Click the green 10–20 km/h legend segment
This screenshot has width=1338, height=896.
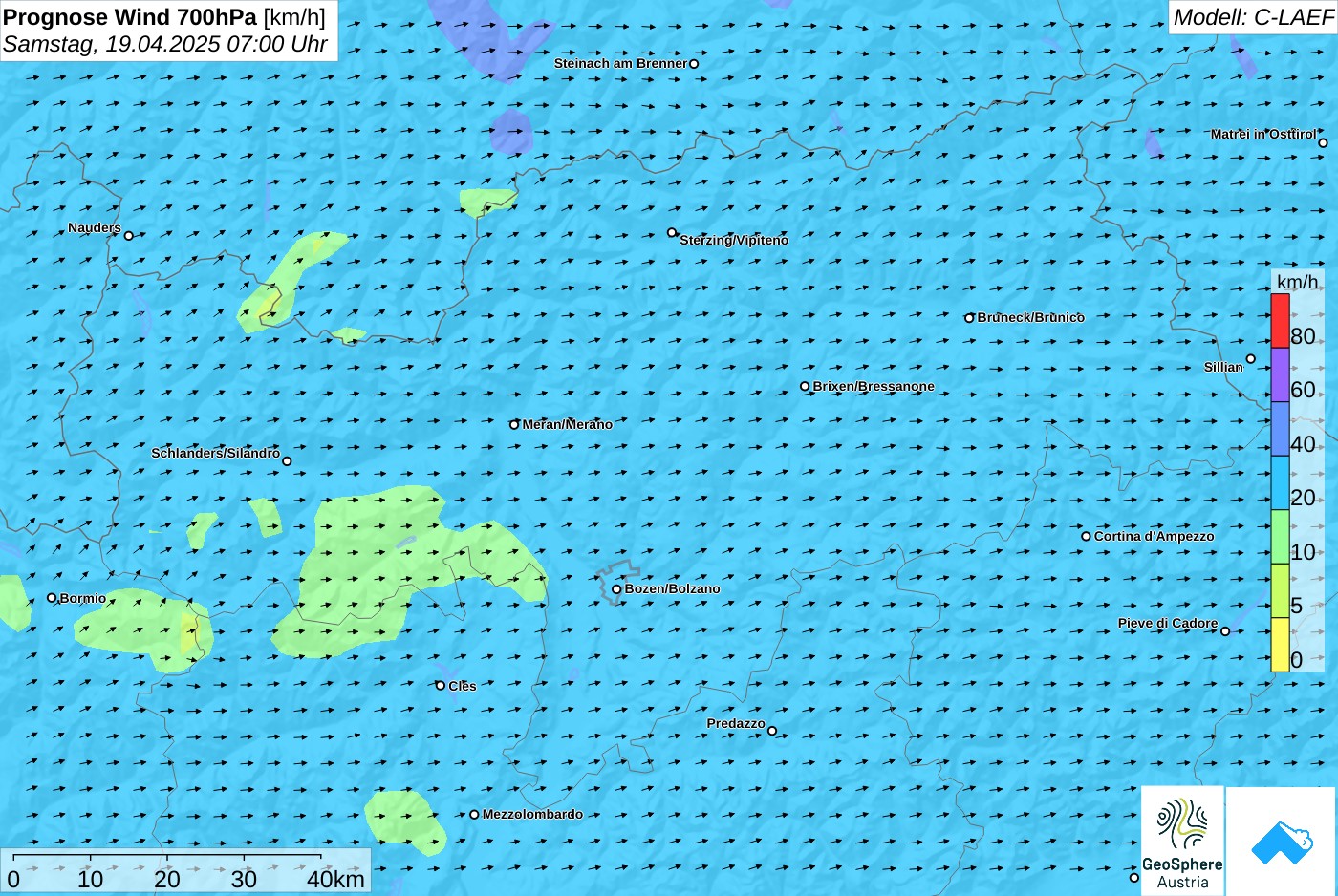point(1280,537)
